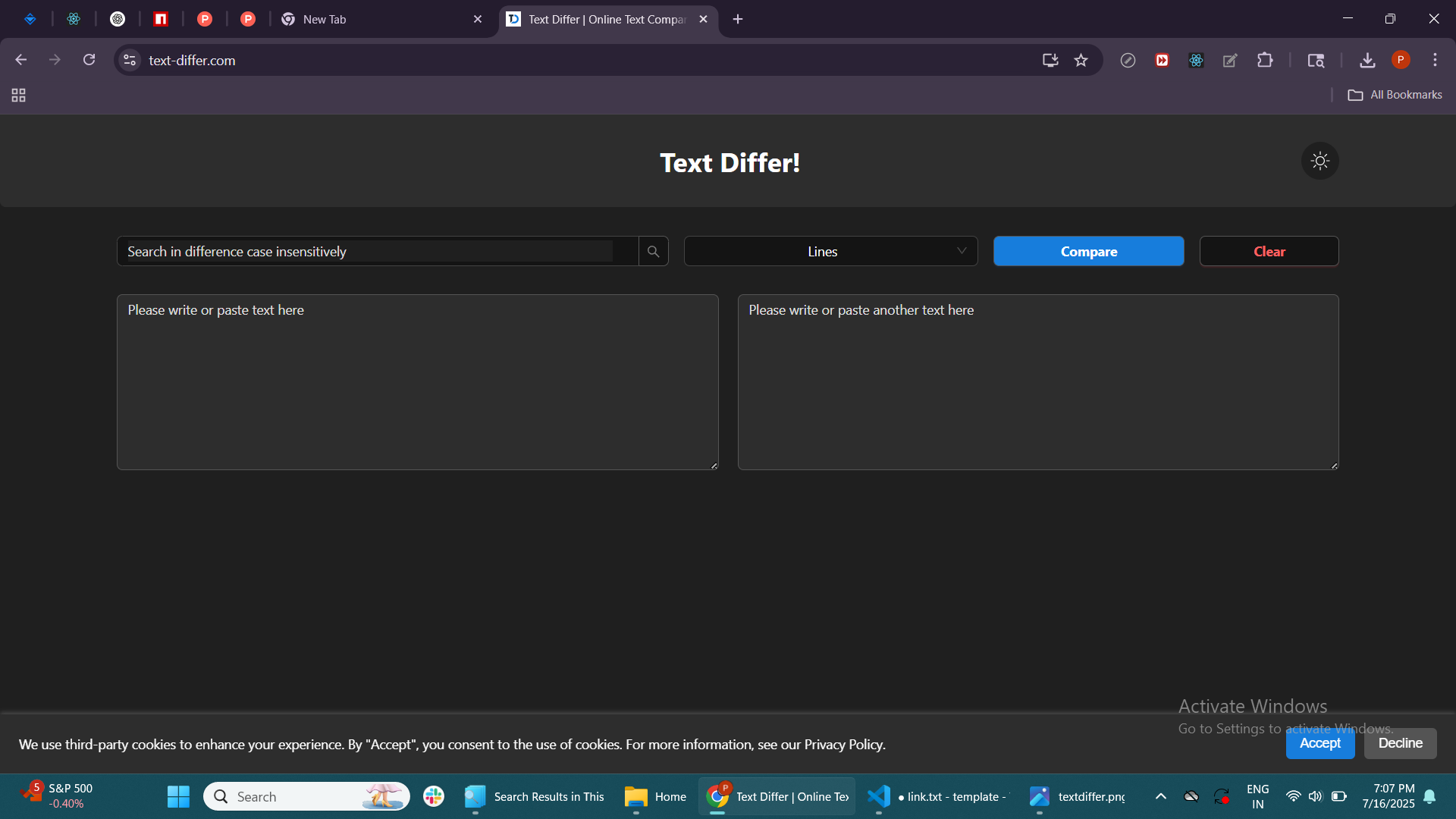Switch to pinned swirl-logo tab
1456x819 pixels.
(118, 19)
